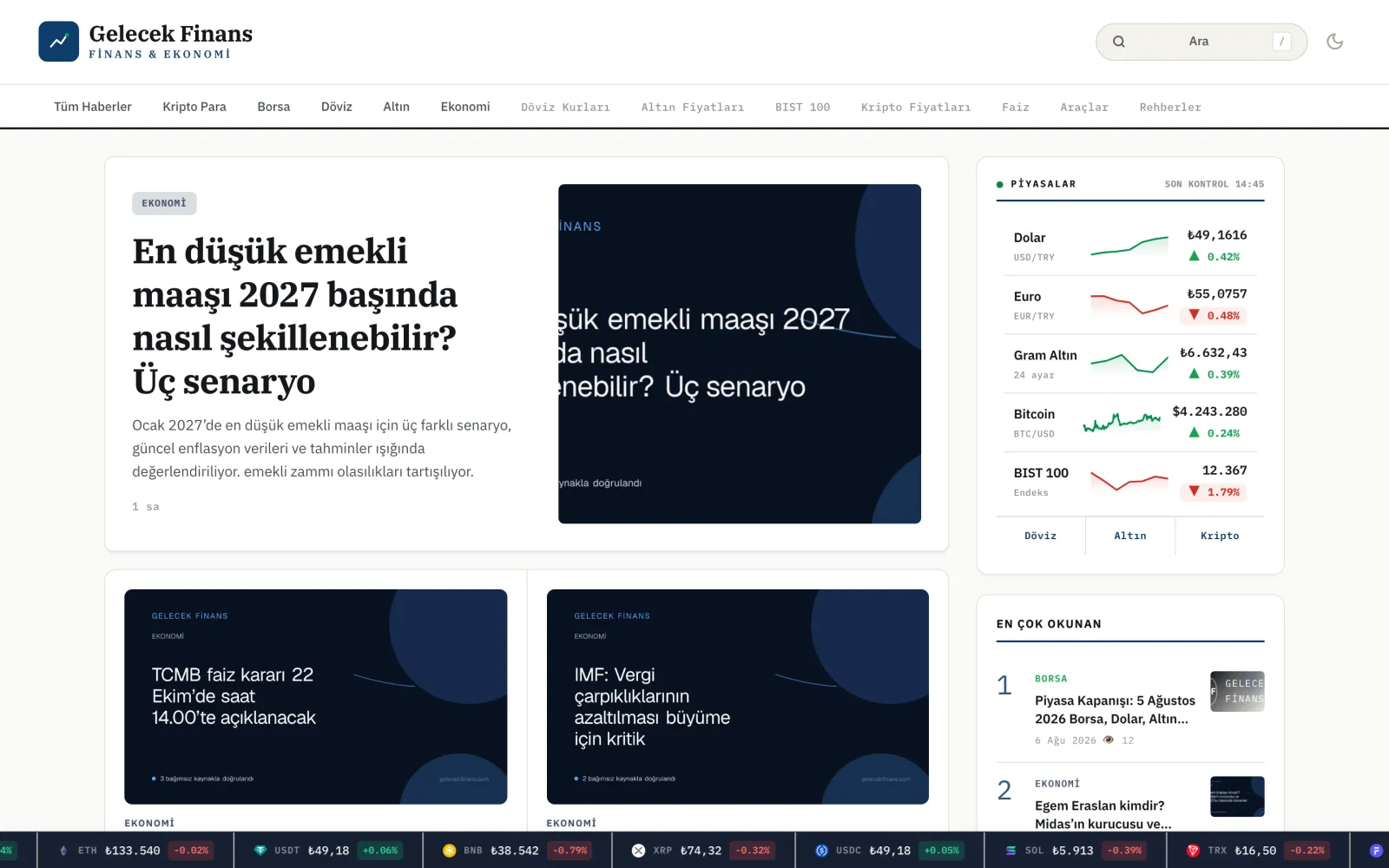This screenshot has width=1389, height=868.
Task: Click the BNB coin icon in ticker
Action: click(x=449, y=851)
